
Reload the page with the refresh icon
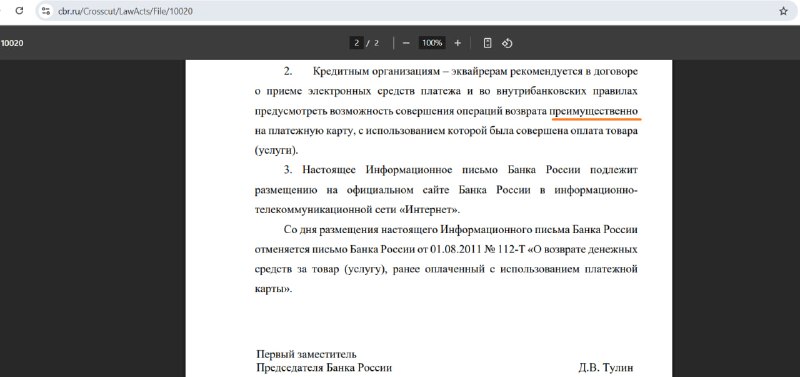pos(19,11)
